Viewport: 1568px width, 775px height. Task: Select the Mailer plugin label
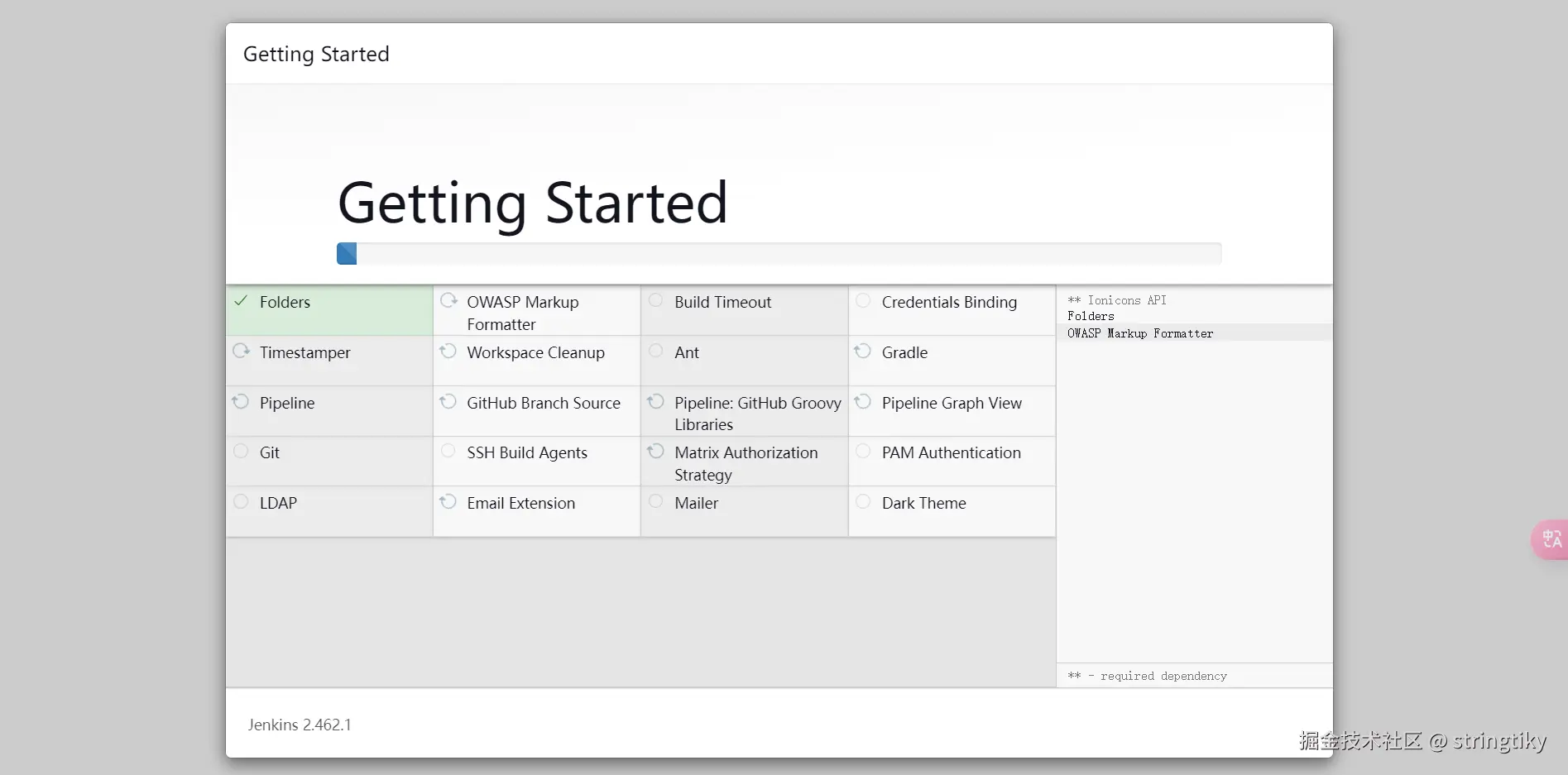pos(696,503)
